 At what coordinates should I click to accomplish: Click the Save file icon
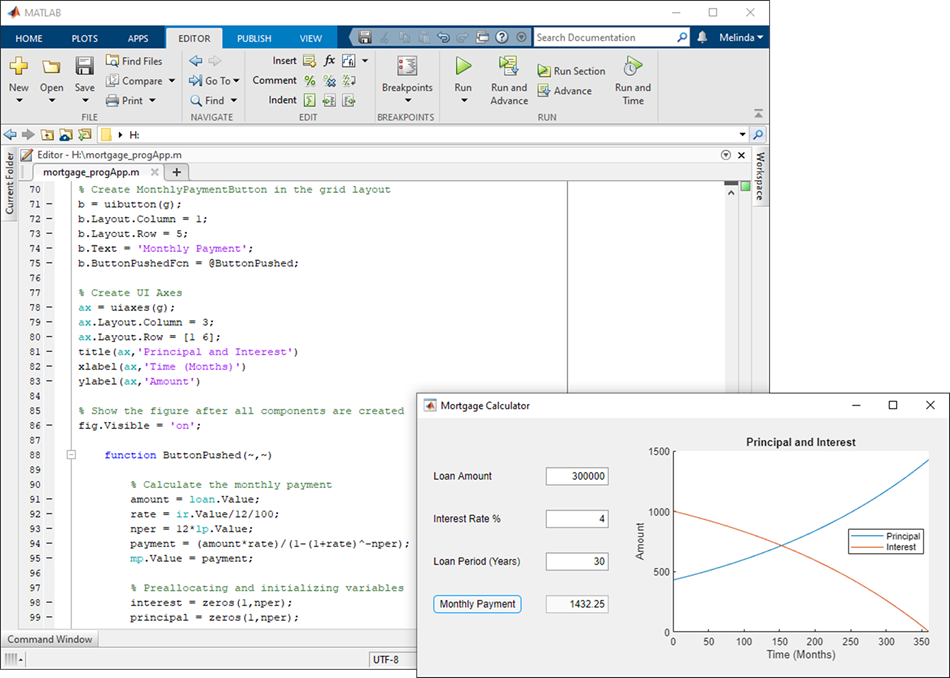85,67
